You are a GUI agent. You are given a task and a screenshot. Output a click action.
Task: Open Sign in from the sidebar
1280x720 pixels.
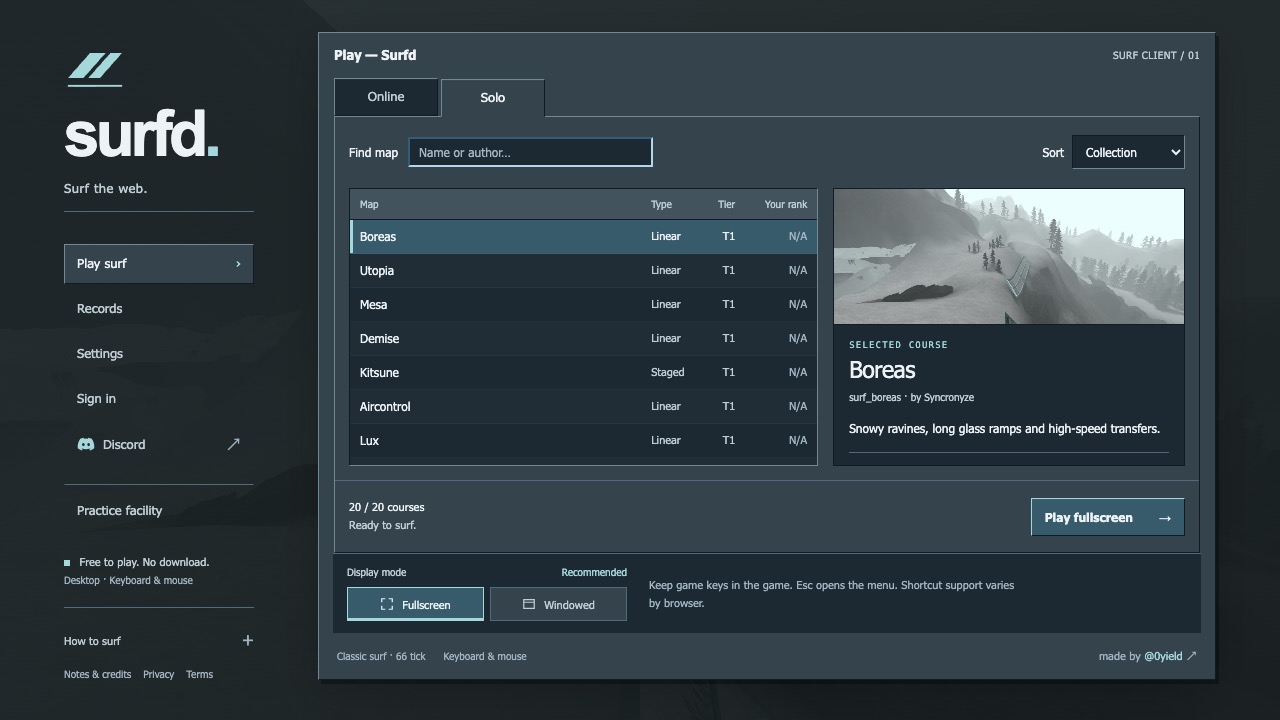pos(159,399)
